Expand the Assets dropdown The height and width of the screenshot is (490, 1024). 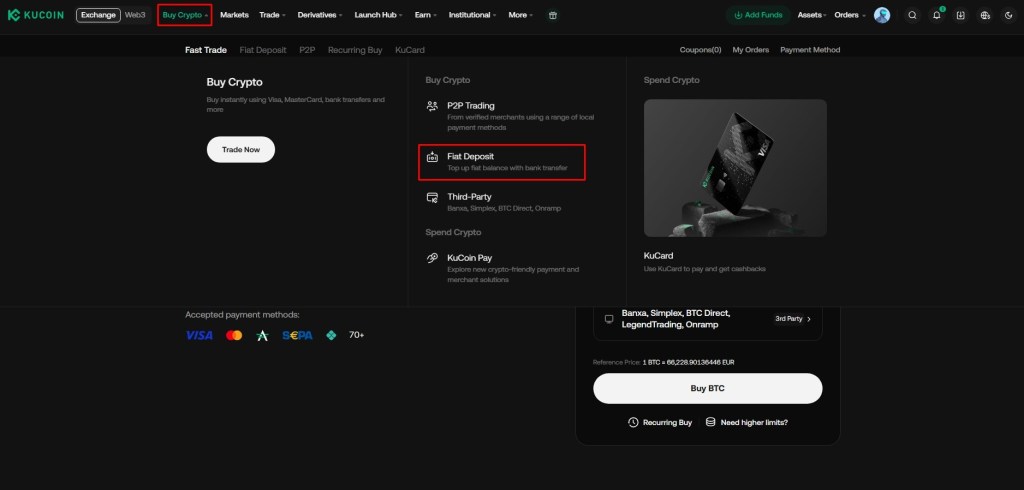pyautogui.click(x=812, y=15)
